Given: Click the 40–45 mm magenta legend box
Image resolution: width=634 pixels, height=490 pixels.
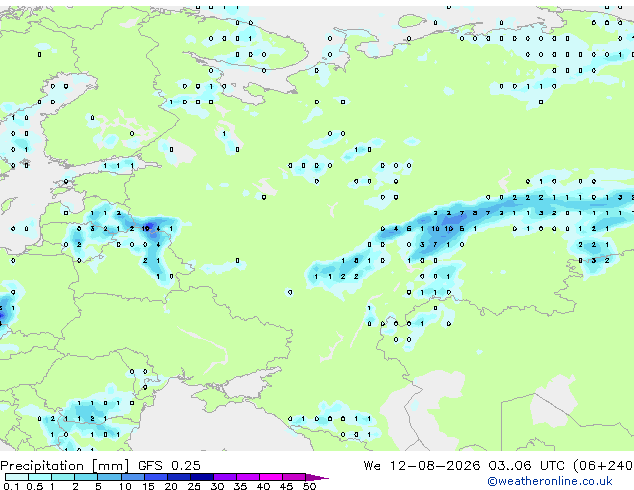Looking at the screenshot, I should pos(271,477).
